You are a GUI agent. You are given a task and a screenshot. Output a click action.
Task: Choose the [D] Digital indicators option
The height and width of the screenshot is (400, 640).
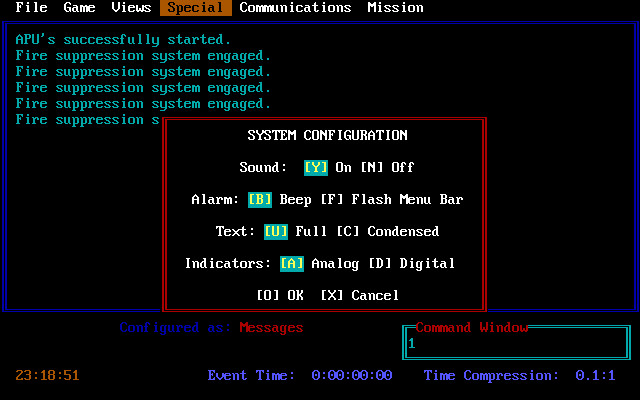[411, 264]
